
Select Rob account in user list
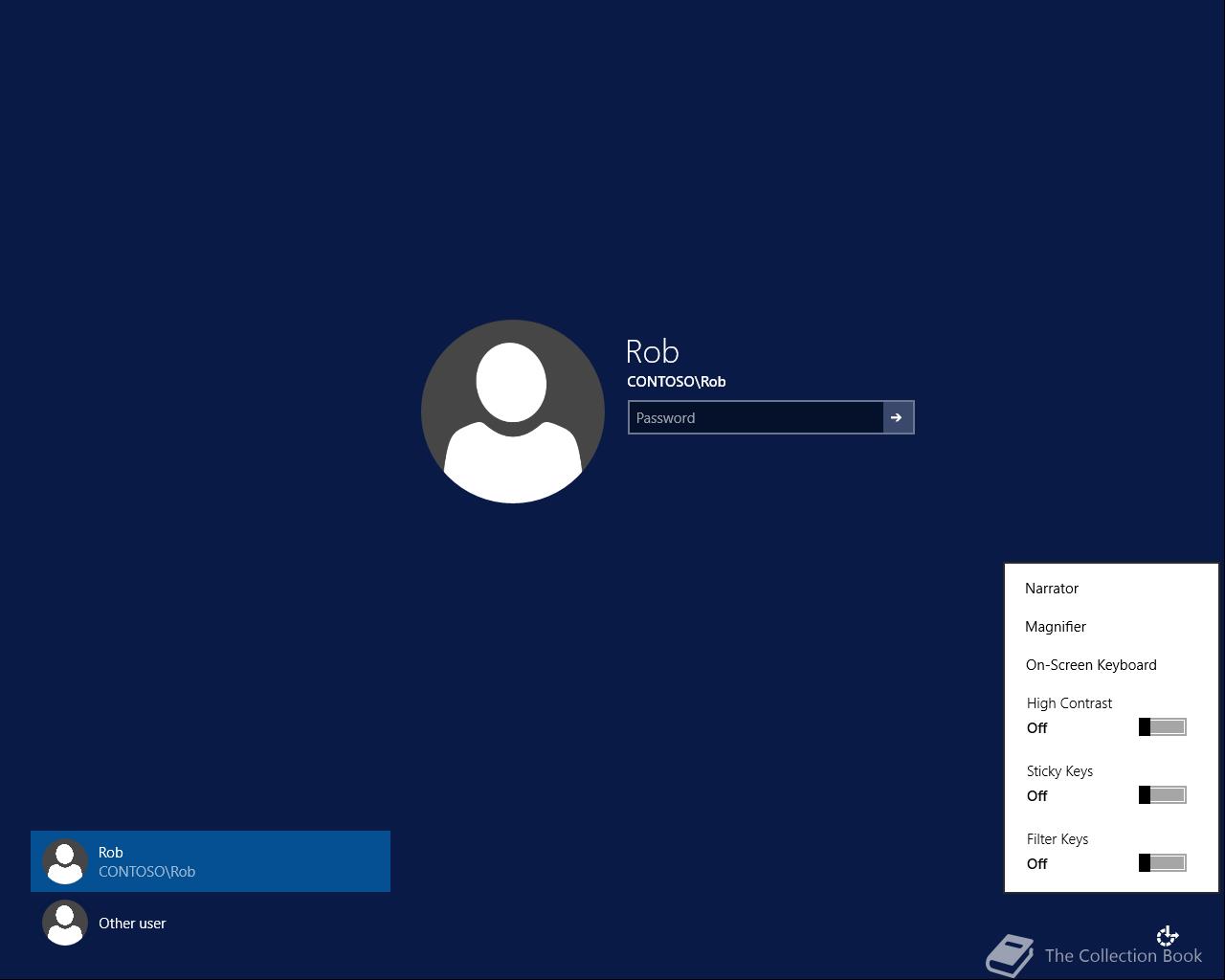[211, 861]
